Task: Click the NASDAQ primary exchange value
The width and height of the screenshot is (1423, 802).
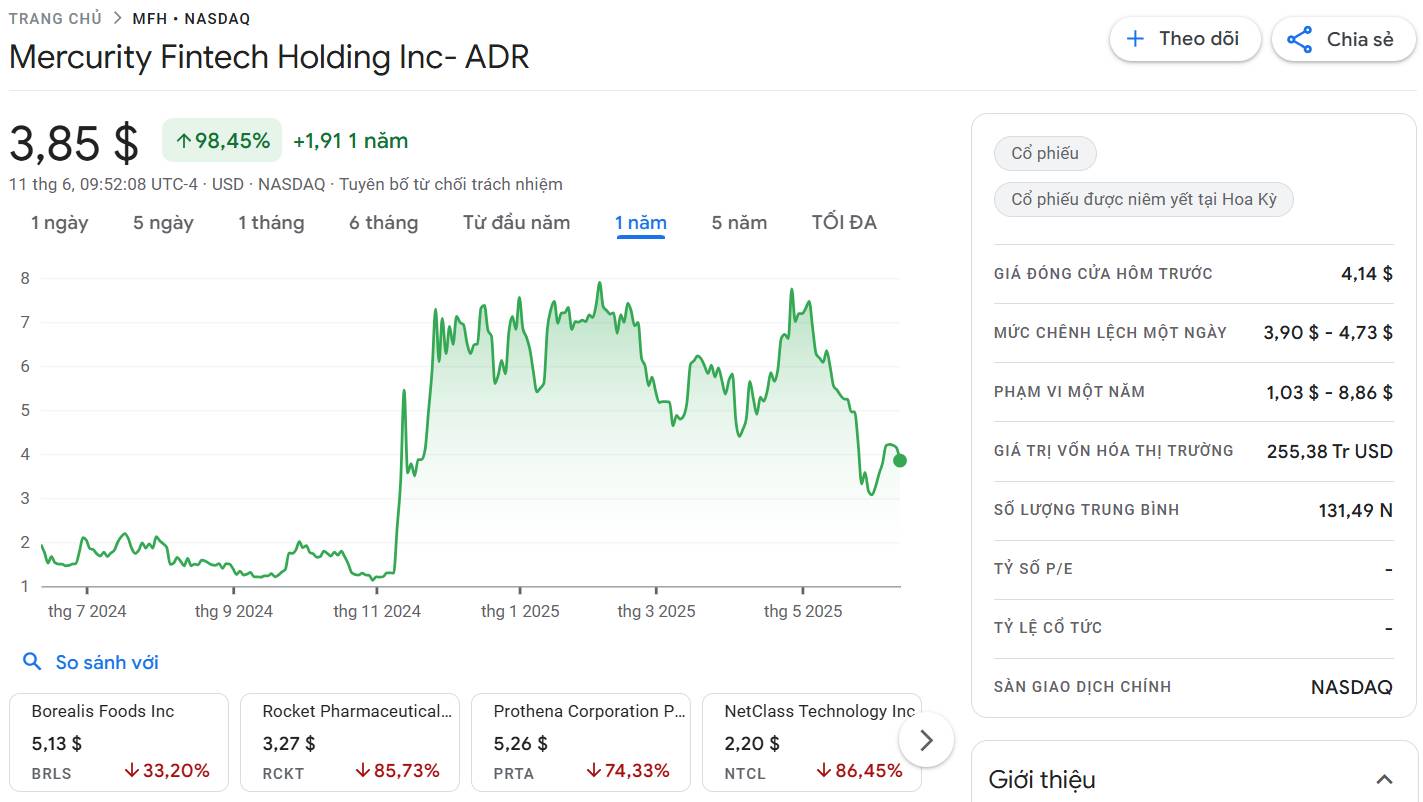Action: (x=1351, y=687)
